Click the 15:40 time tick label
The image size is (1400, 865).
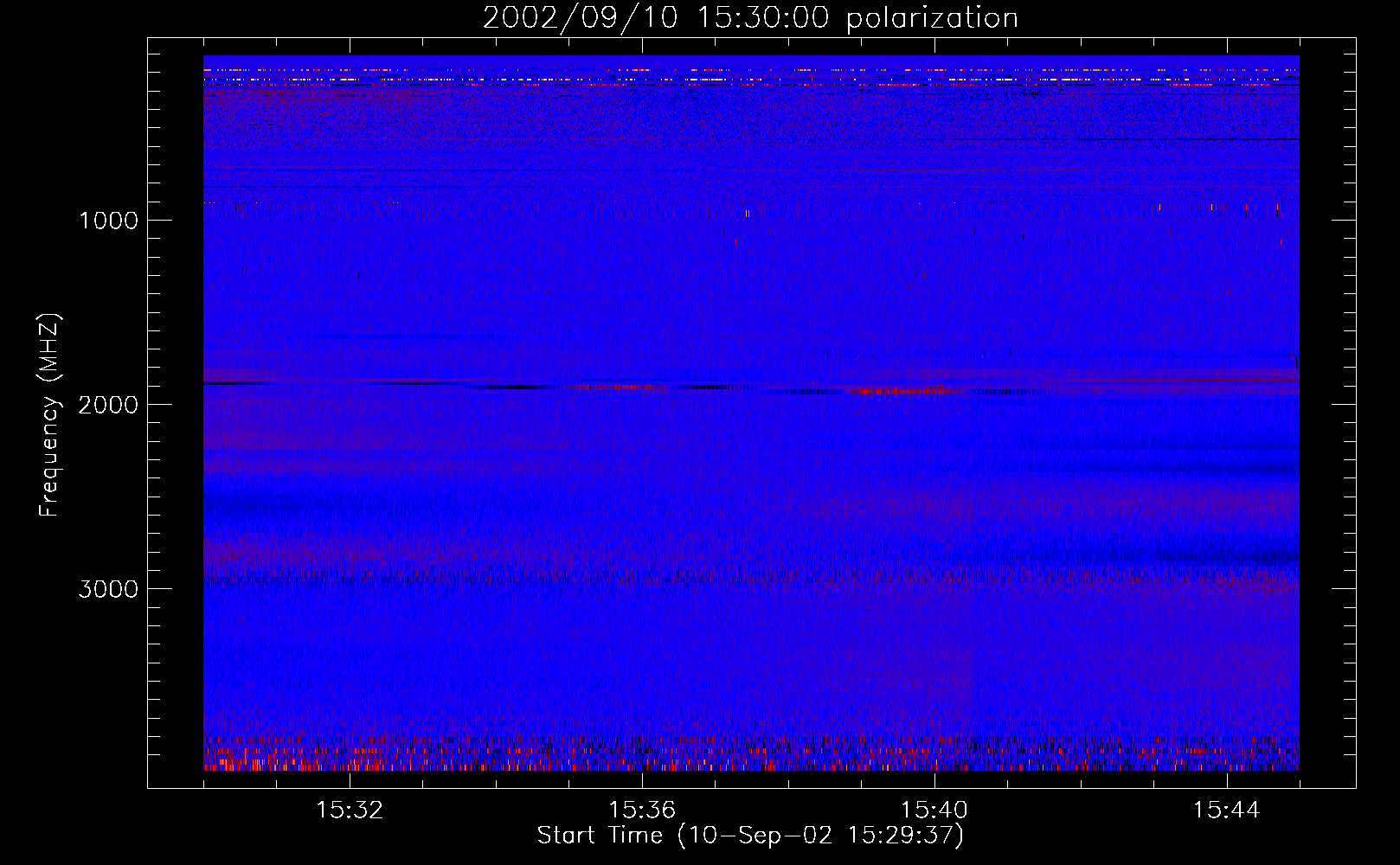pyautogui.click(x=934, y=811)
